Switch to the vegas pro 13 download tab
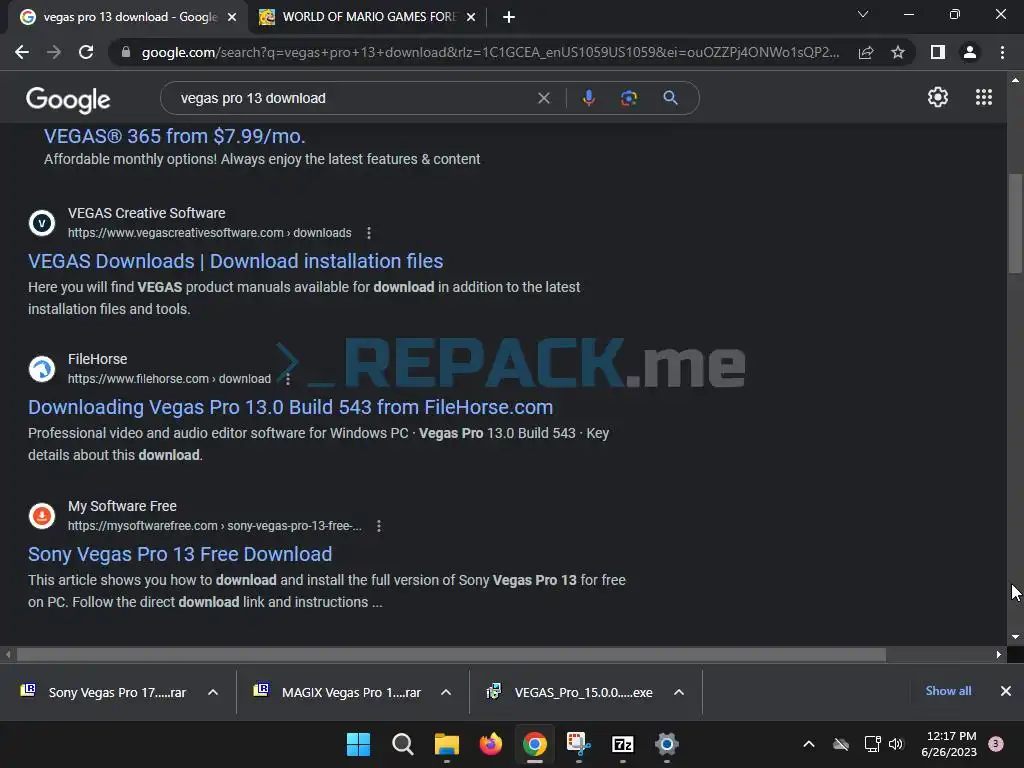 [127, 17]
